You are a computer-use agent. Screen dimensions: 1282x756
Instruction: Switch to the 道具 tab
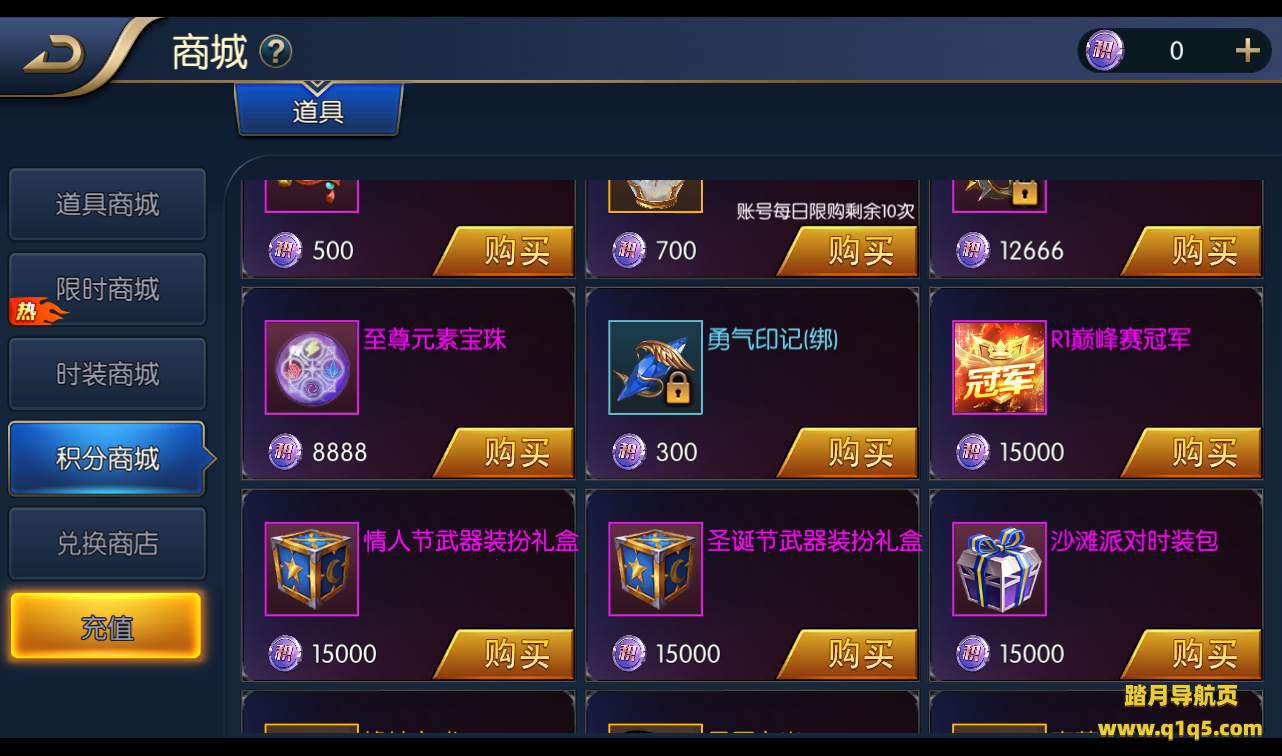[x=319, y=110]
